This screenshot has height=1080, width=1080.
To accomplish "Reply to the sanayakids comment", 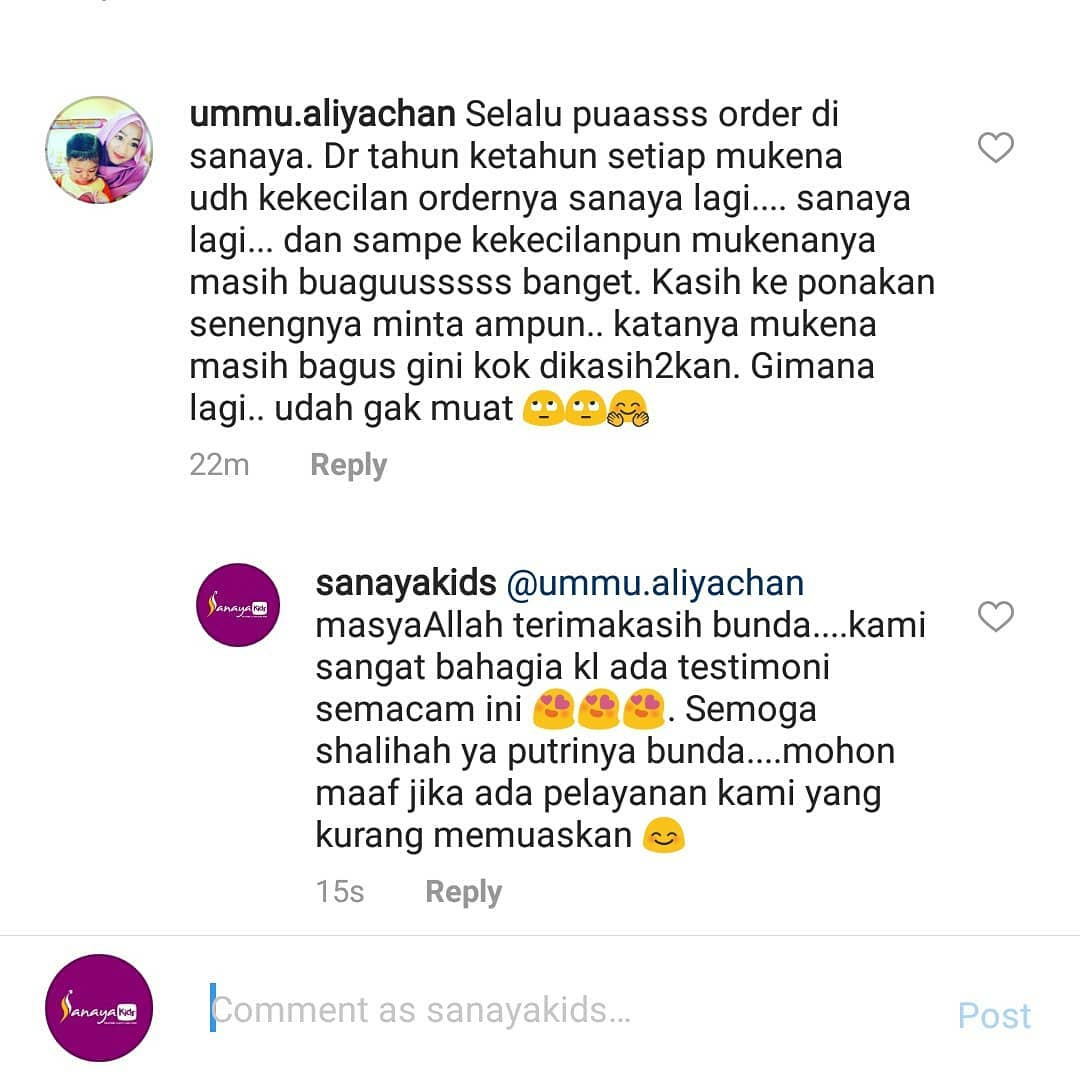I will (x=464, y=892).
